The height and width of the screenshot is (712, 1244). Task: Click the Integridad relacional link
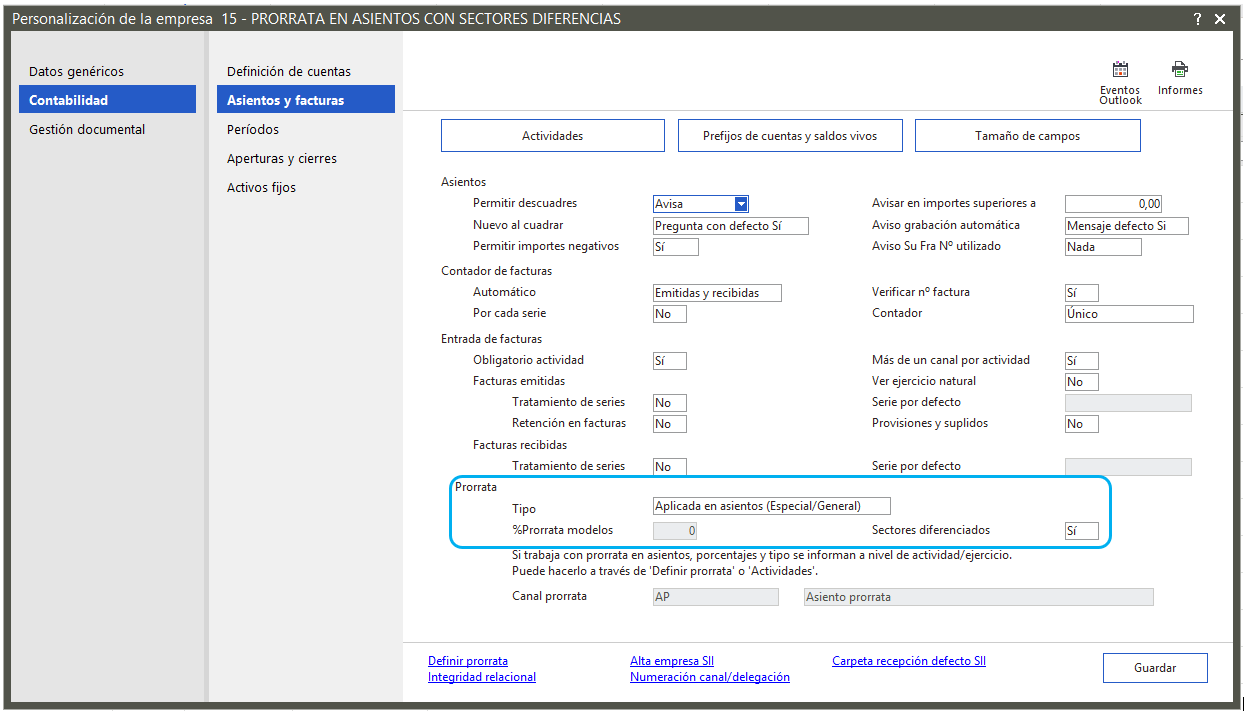482,677
